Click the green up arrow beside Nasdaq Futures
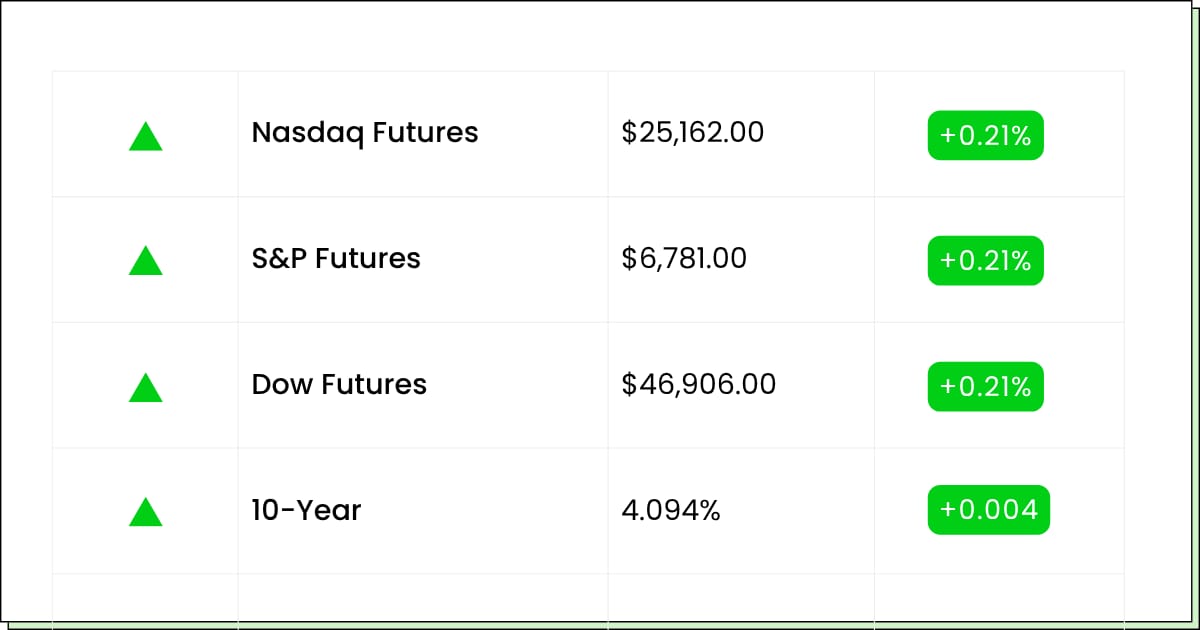 tap(146, 136)
